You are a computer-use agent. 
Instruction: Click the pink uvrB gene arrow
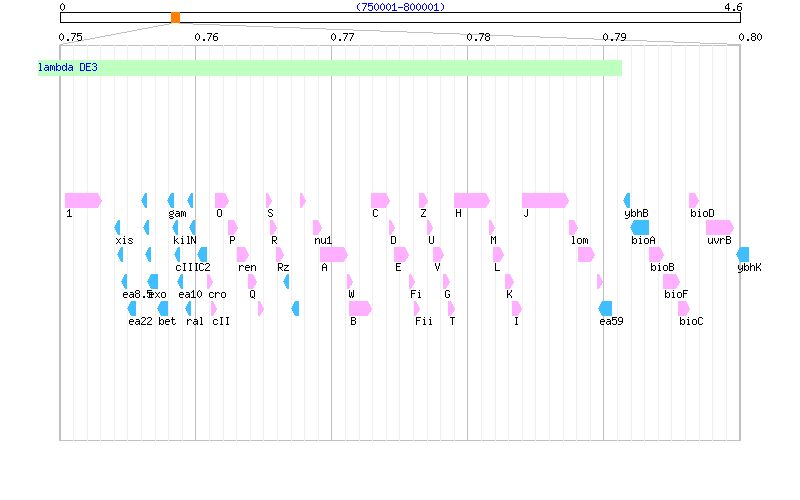coord(719,227)
